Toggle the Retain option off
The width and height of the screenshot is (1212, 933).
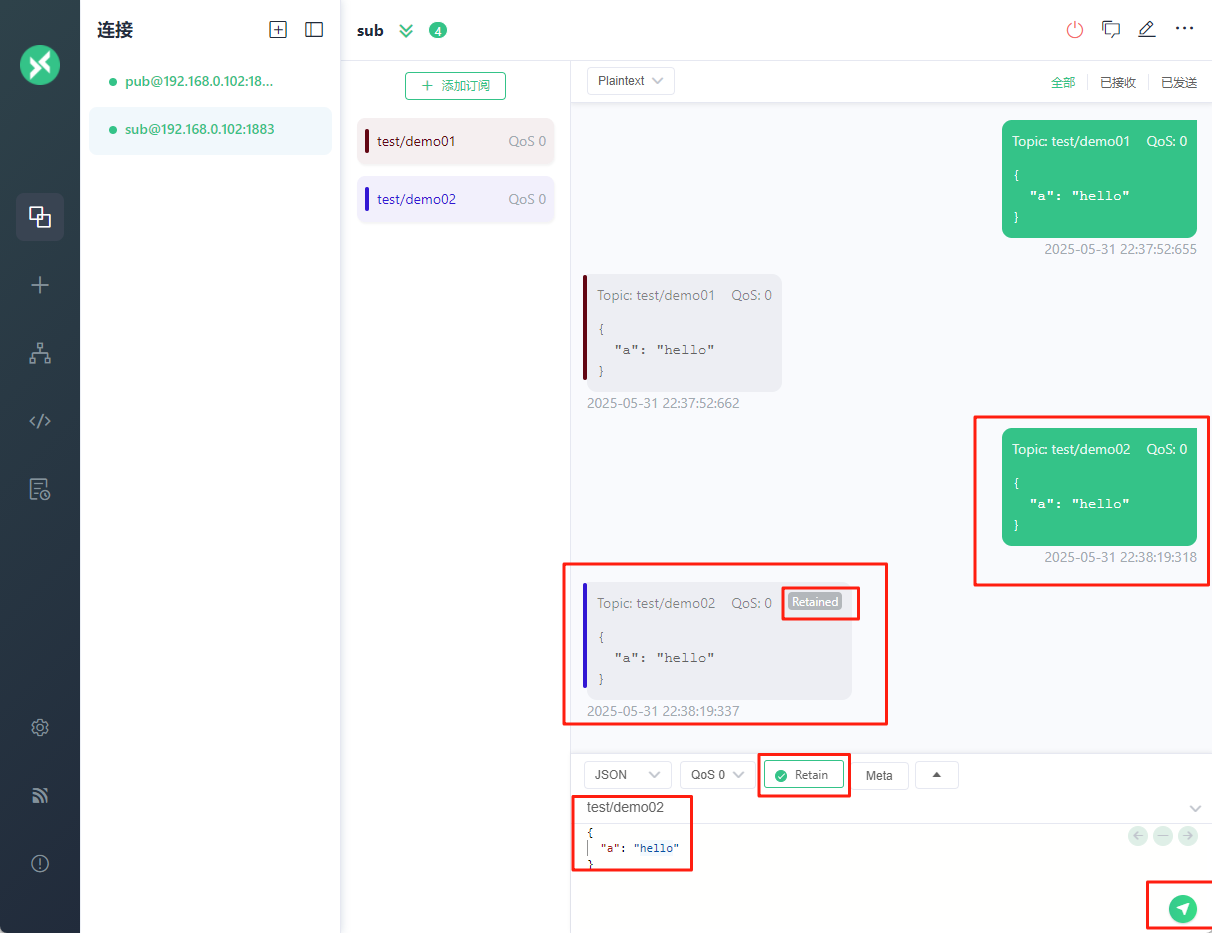point(803,775)
